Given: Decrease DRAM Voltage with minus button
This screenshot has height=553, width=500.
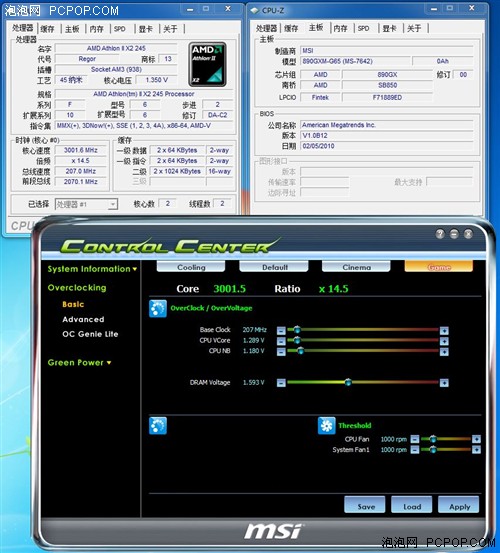Looking at the screenshot, I should pos(281,383).
